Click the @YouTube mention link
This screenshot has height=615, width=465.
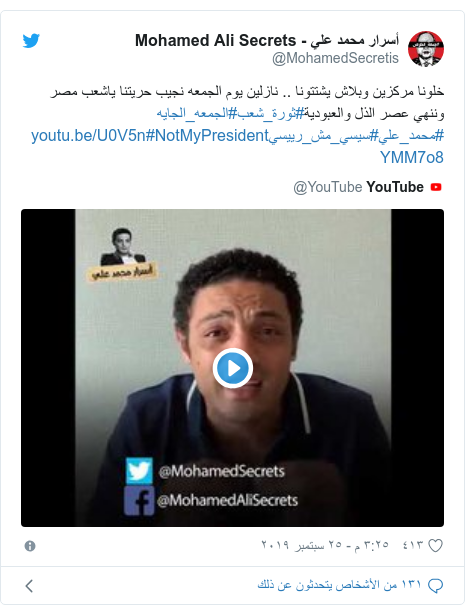coord(327,187)
